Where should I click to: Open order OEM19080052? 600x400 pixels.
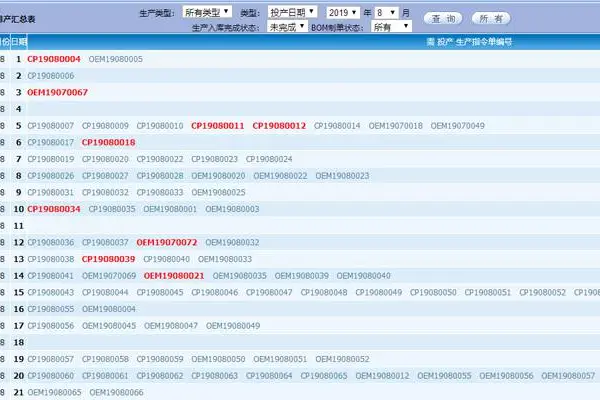pyautogui.click(x=342, y=359)
